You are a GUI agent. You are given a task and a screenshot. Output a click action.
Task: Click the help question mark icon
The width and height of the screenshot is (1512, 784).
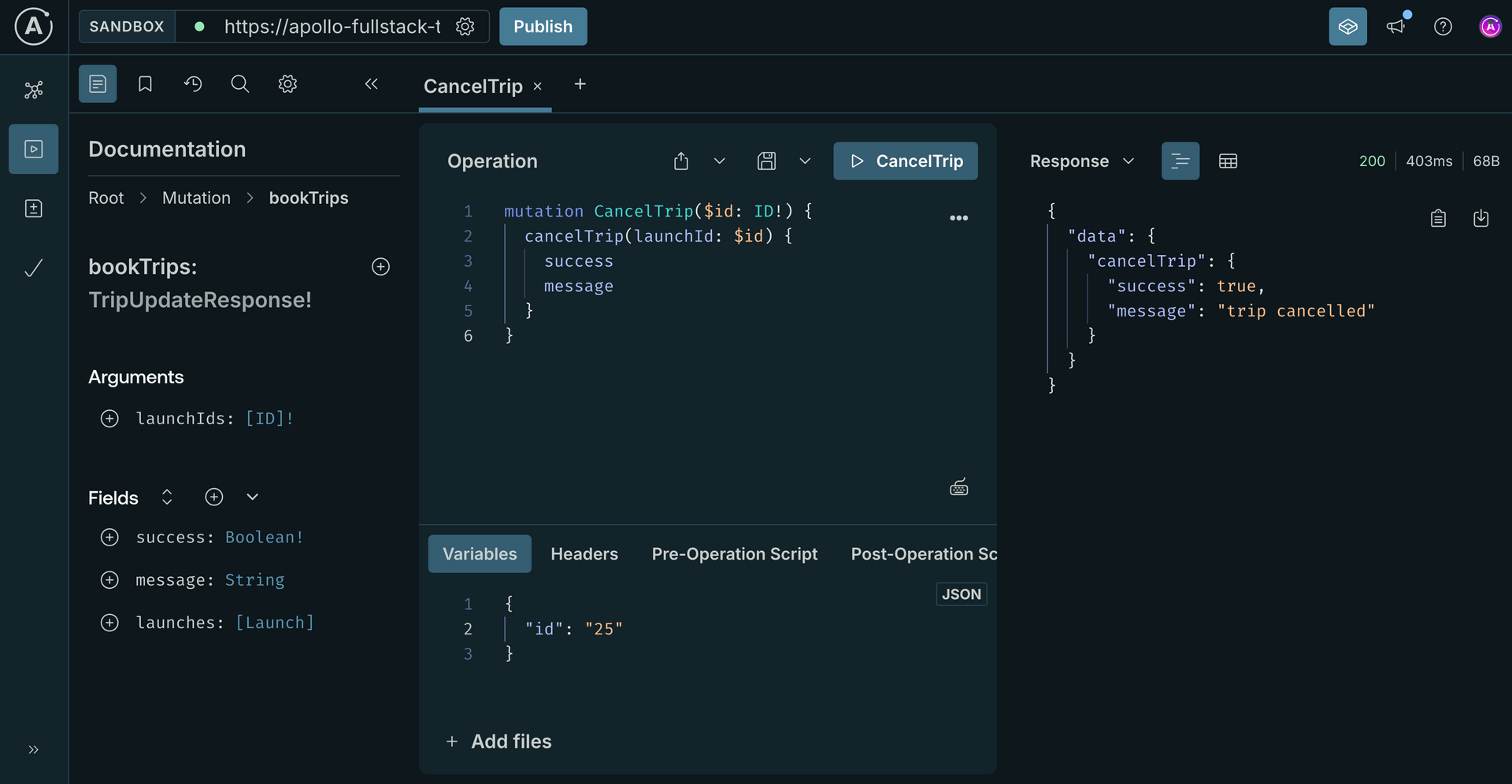point(1443,26)
